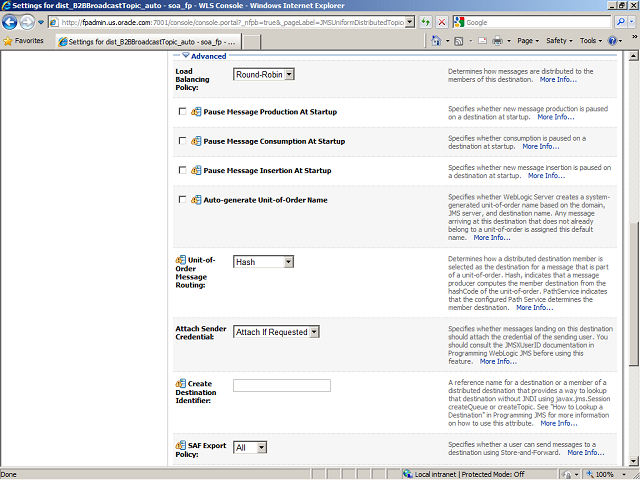Open the Page menu
The width and height of the screenshot is (640, 480).
click(528, 41)
